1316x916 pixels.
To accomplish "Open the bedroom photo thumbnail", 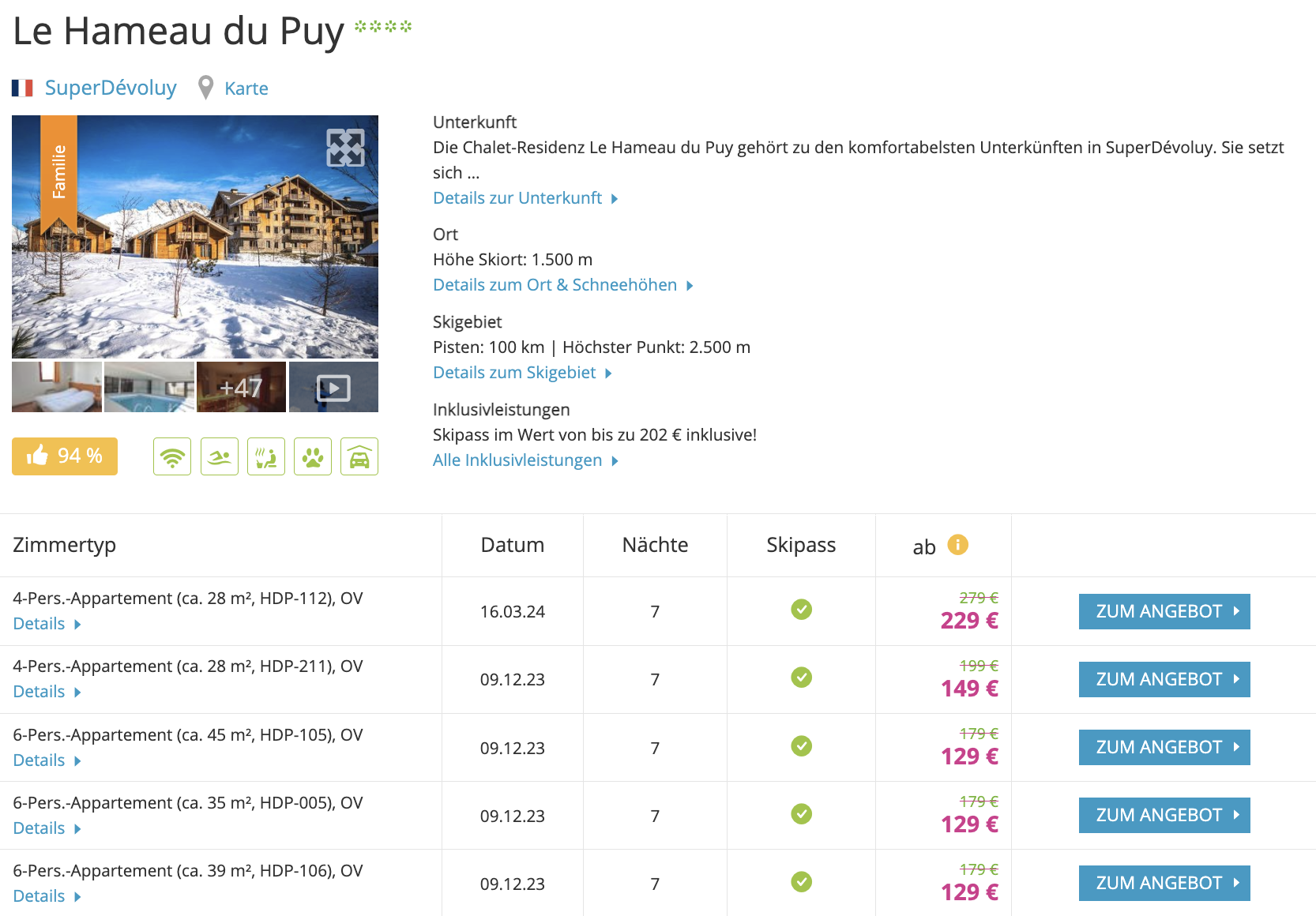I will tap(57, 387).
